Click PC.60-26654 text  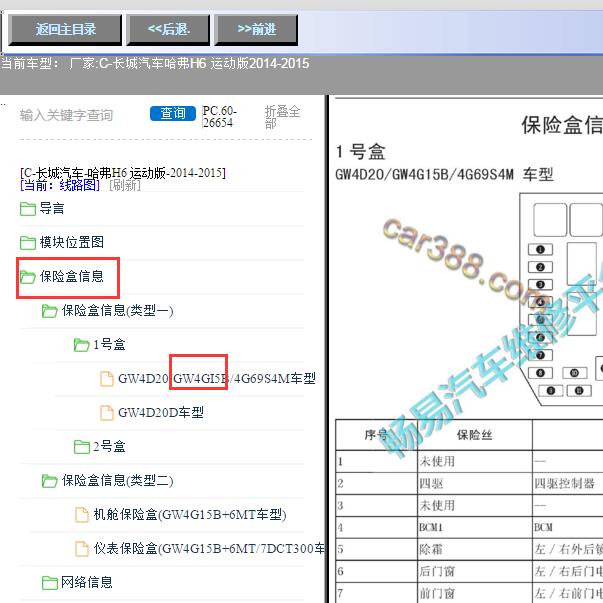[x=219, y=117]
